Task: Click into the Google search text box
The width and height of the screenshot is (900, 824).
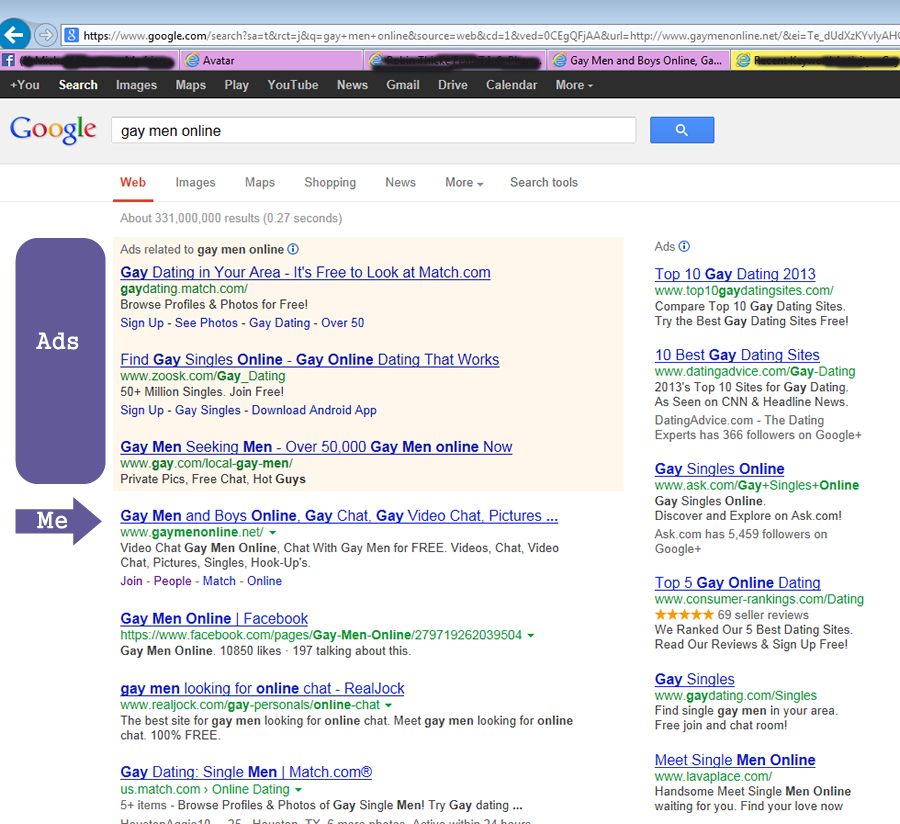Action: pos(373,130)
